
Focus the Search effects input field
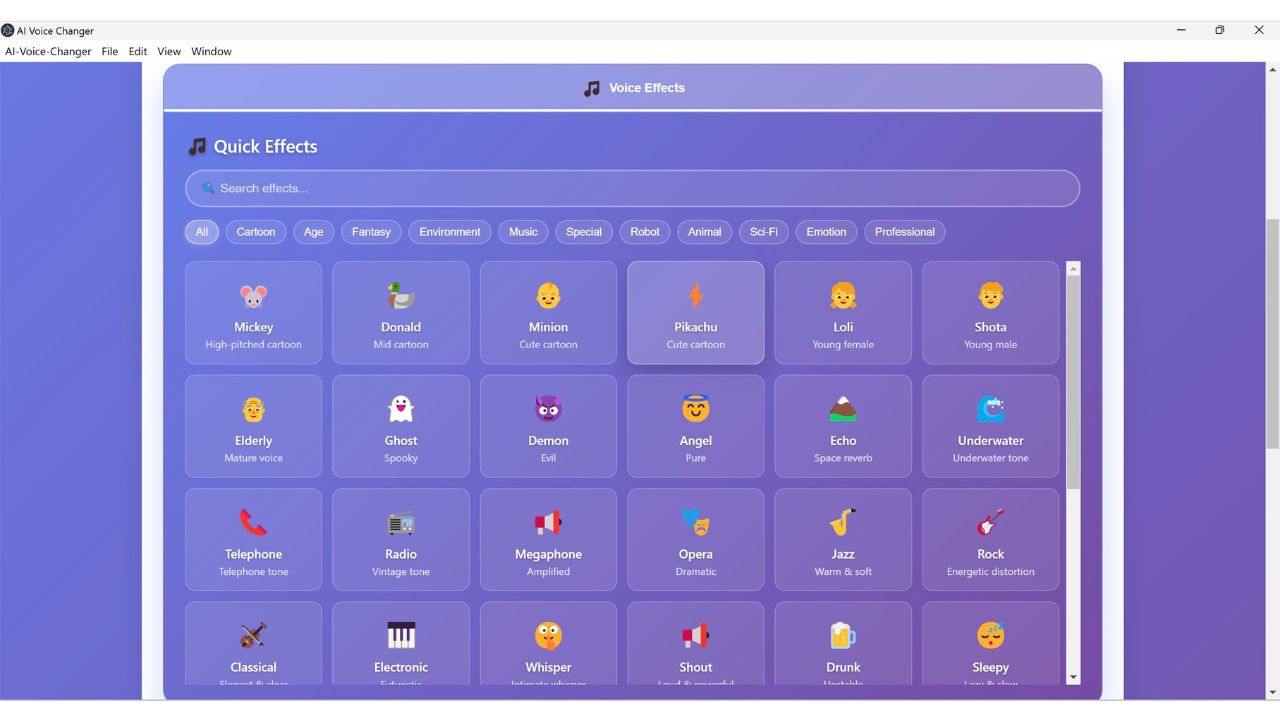coord(632,188)
